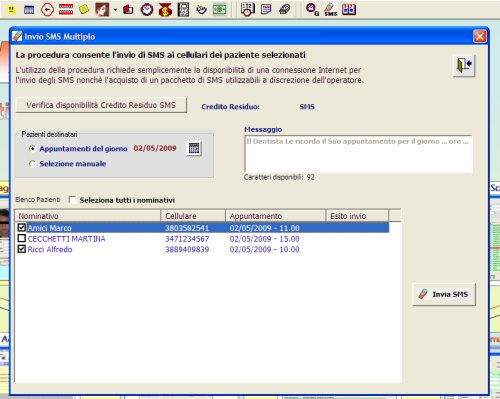
Task: Click the Credito Residuo label
Action: tap(230, 107)
